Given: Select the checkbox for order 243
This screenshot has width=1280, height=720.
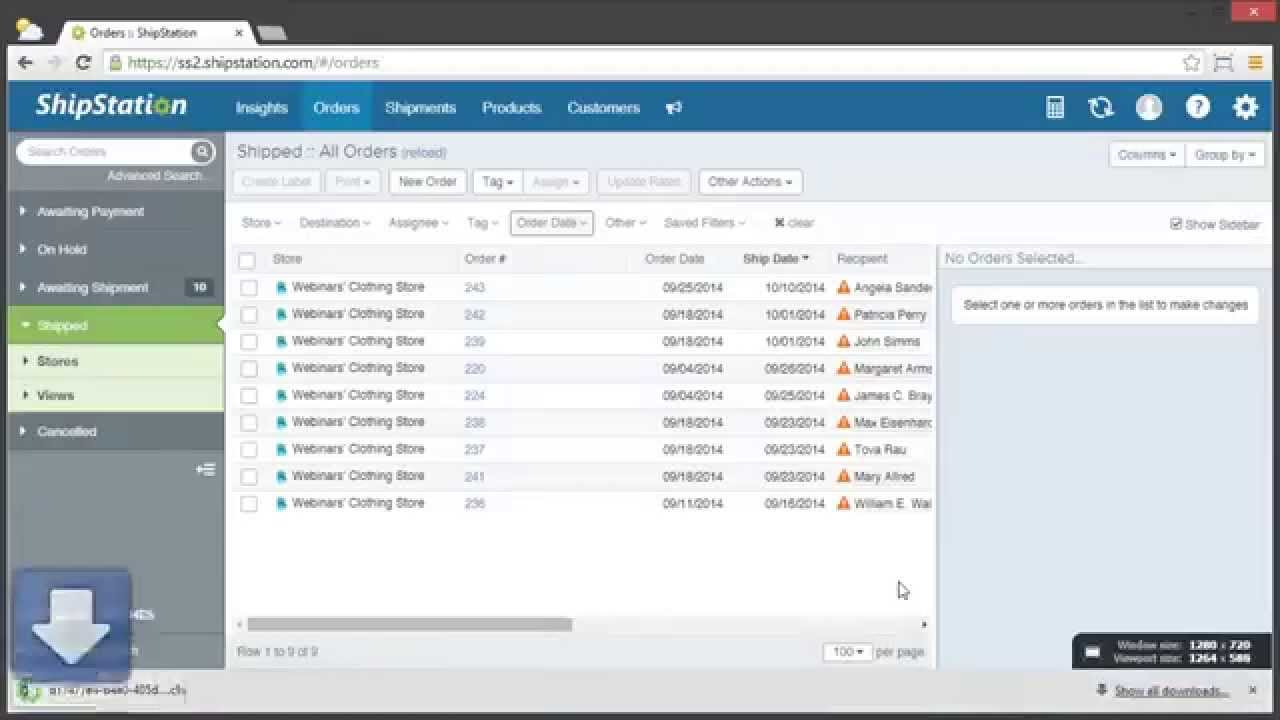Looking at the screenshot, I should [248, 288].
